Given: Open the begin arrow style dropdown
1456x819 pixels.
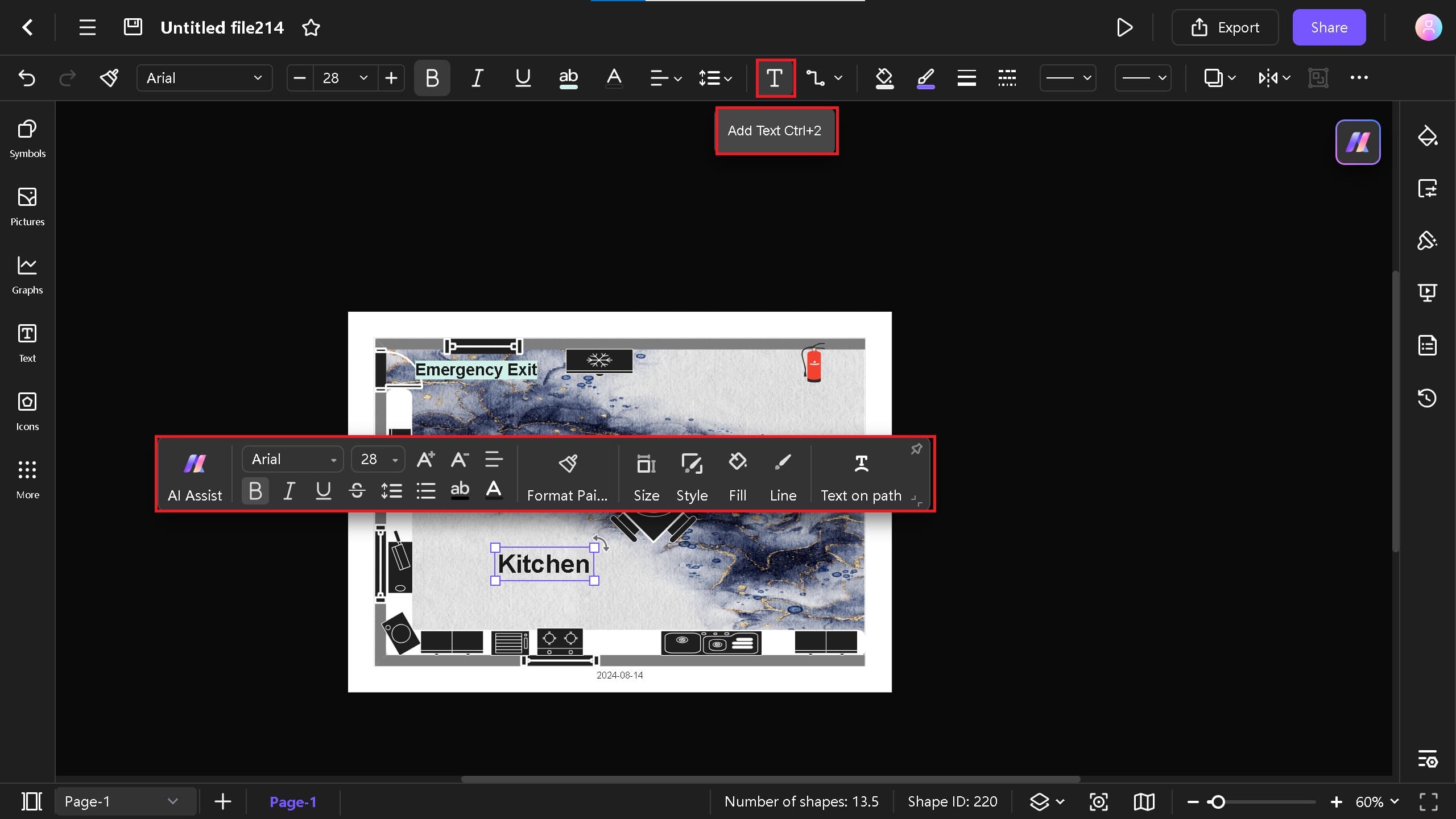Looking at the screenshot, I should [x=1068, y=78].
